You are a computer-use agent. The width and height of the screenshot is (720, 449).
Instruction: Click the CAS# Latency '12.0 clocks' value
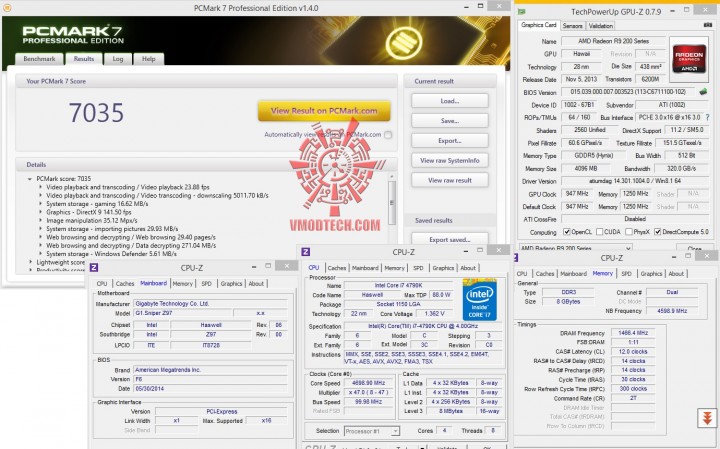(x=633, y=352)
